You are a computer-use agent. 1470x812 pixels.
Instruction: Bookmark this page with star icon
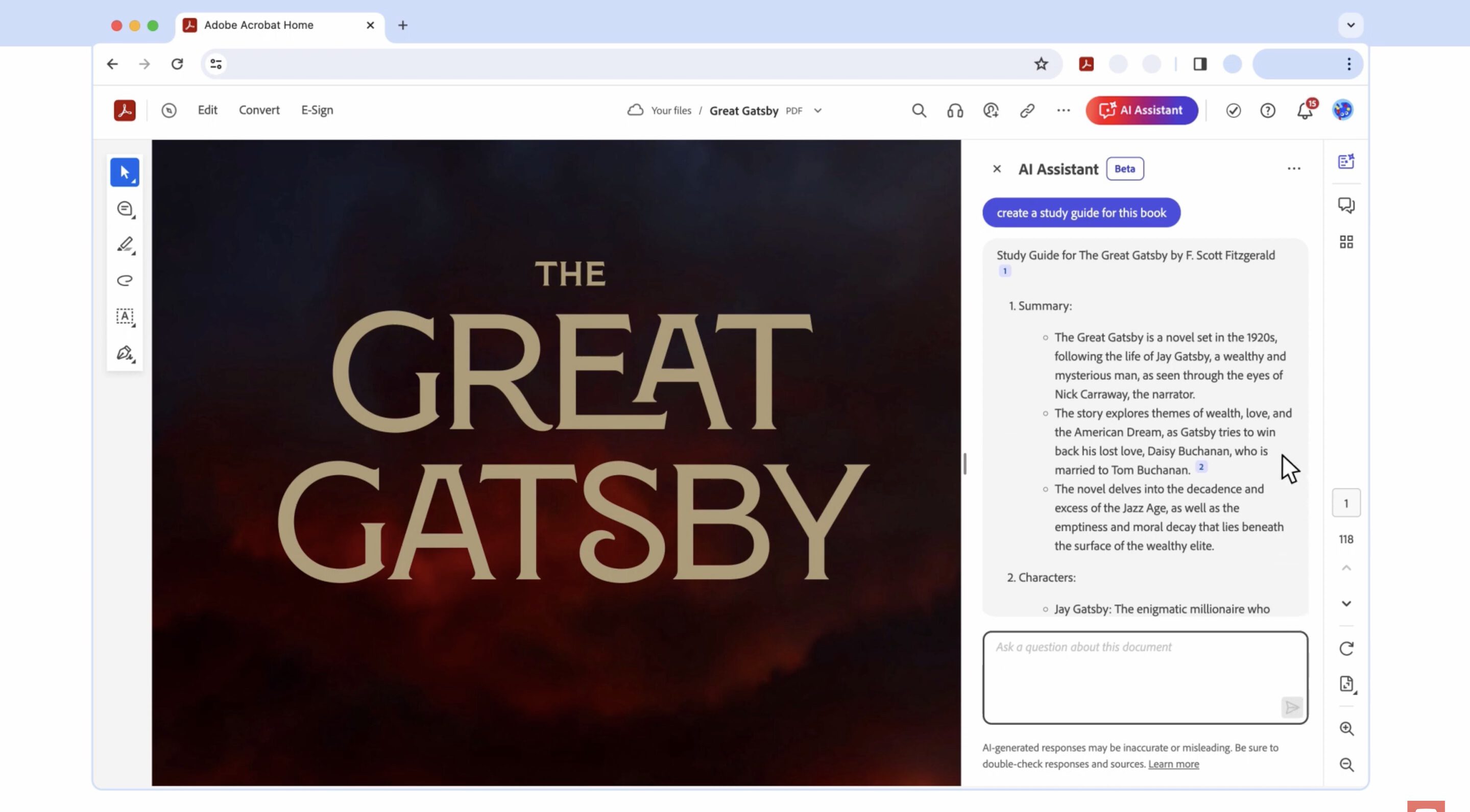(1041, 64)
